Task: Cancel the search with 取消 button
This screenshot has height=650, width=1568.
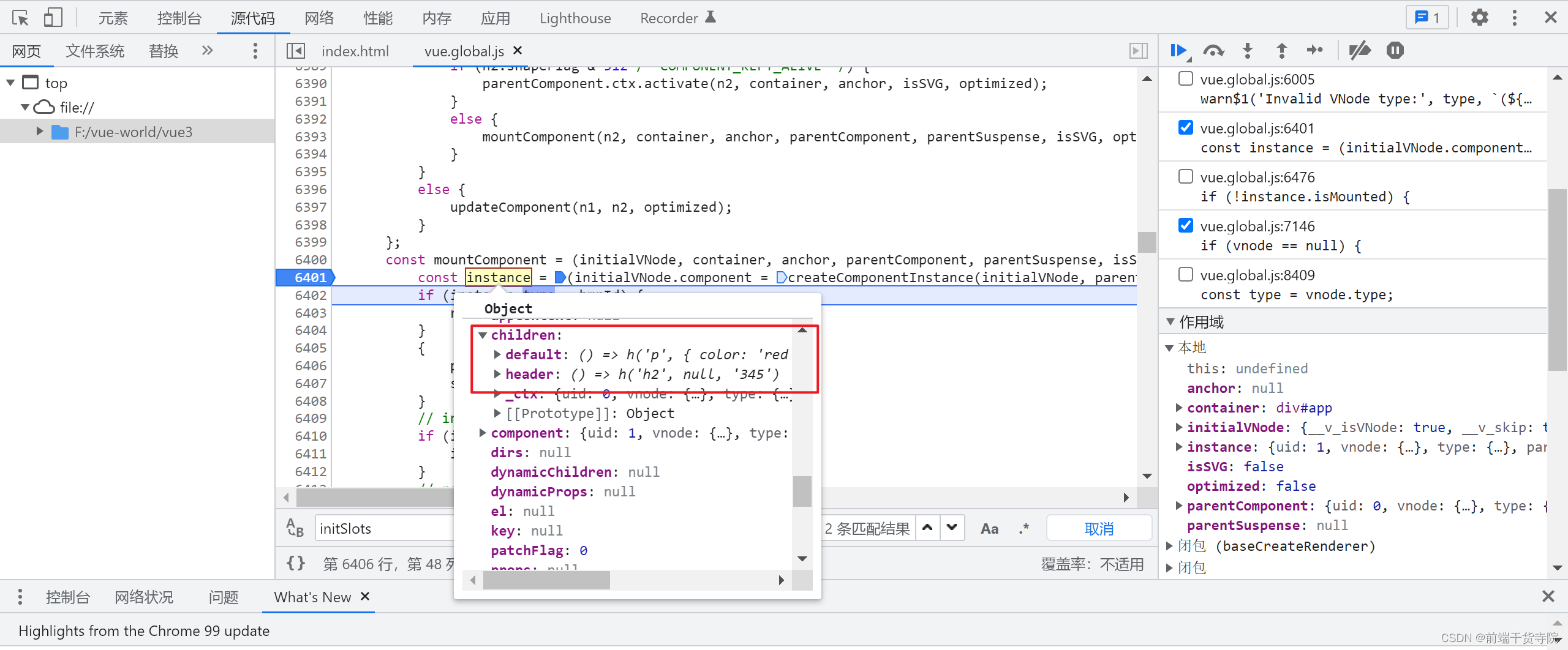Action: 1099,528
